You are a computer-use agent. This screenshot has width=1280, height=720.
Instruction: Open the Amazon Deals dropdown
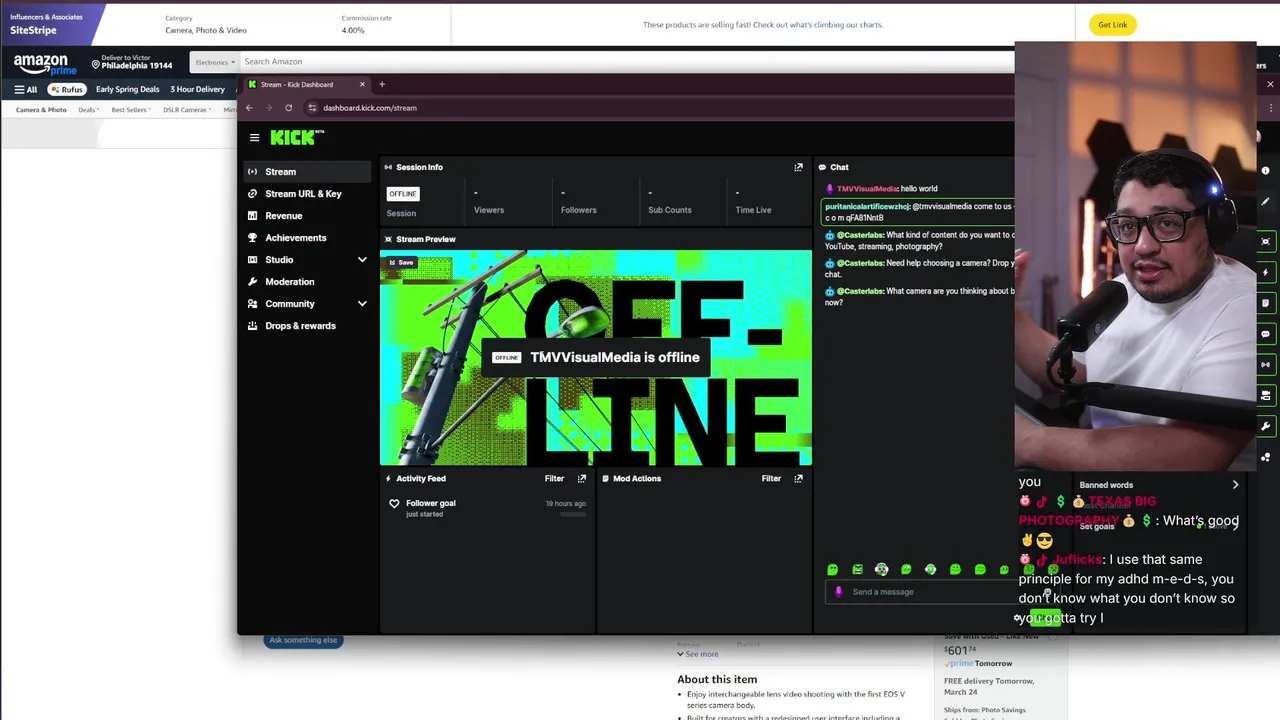pos(89,110)
